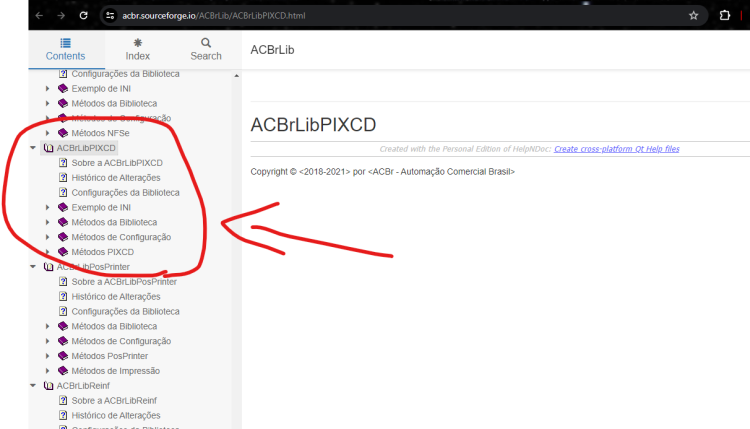Viewport: 750px width, 429px height.
Task: Open Sobre a ACBrLibReinf topic
Action: tap(114, 400)
